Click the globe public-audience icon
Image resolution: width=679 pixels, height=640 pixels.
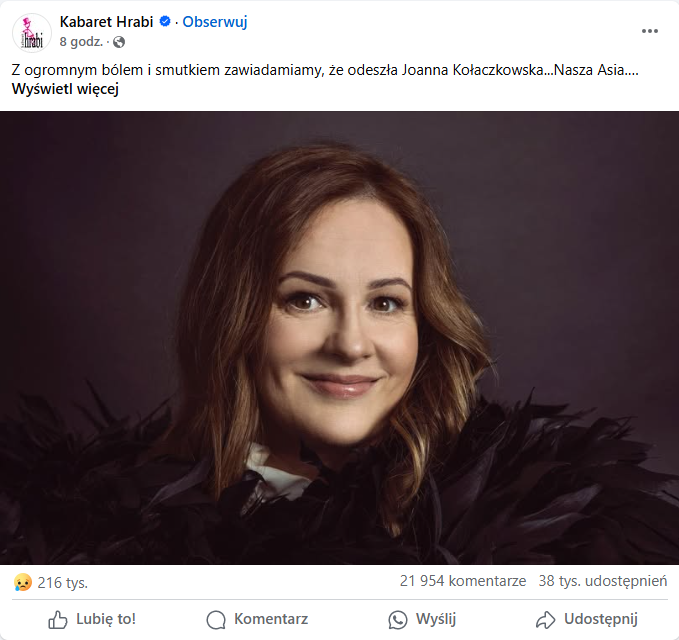coord(119,42)
